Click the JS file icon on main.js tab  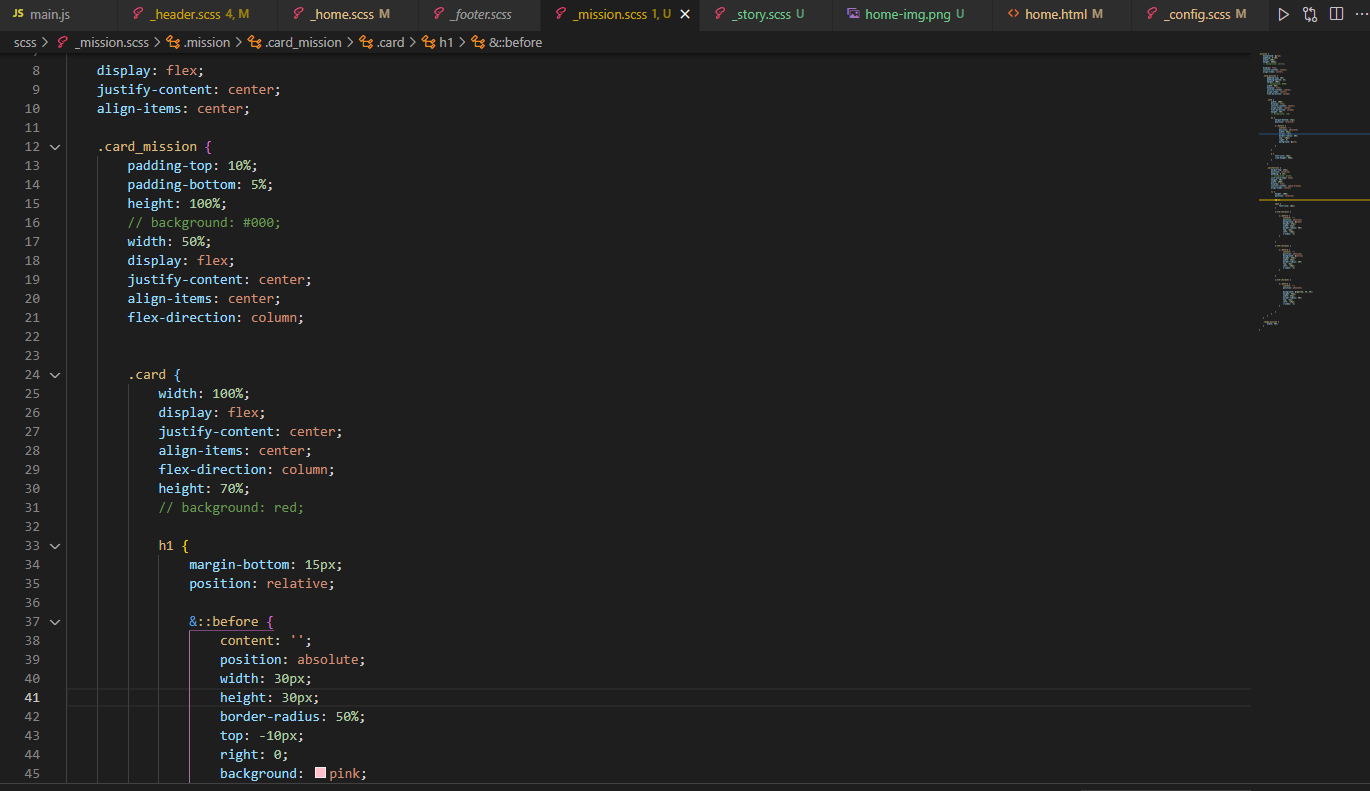tap(18, 14)
